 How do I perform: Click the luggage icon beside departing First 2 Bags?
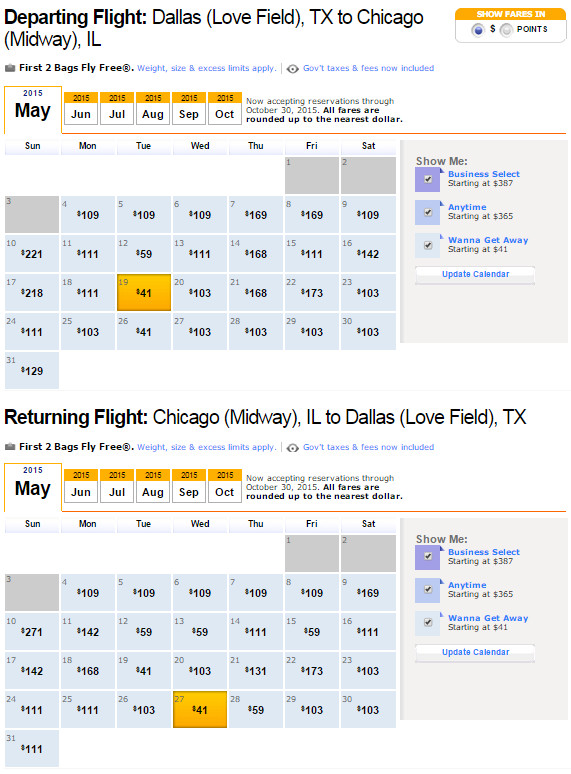tap(10, 68)
